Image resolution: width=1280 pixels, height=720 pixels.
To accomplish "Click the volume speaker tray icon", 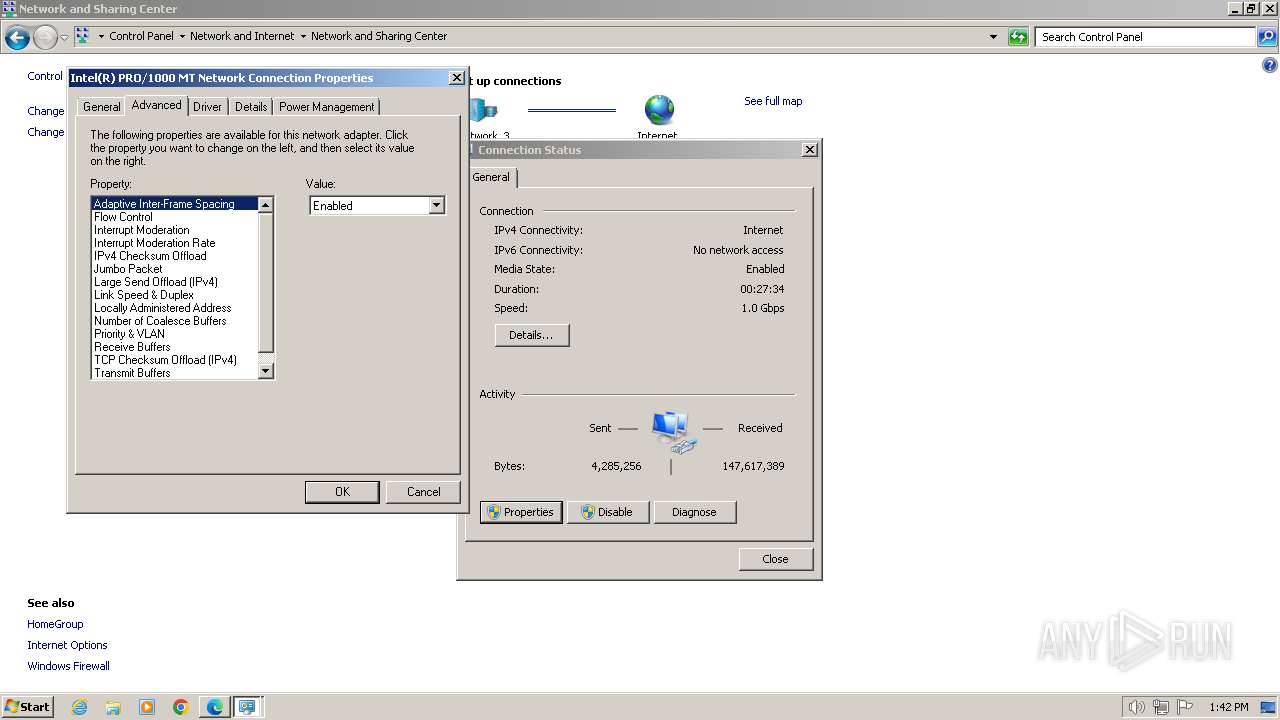I will click(x=1136, y=707).
